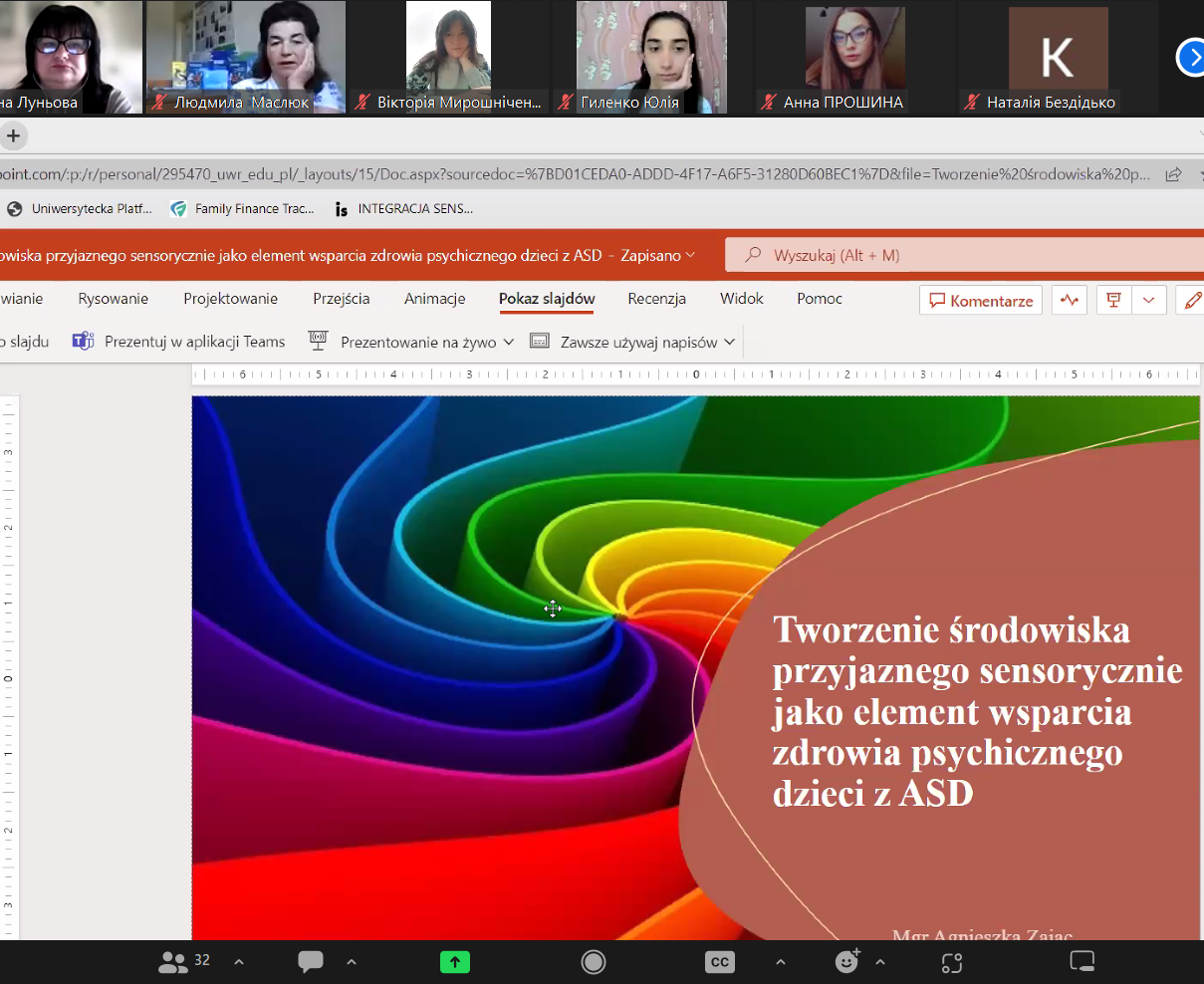1204x984 pixels.
Task: Click the presentation screen icon in ribbon
Action: pos(1114,300)
